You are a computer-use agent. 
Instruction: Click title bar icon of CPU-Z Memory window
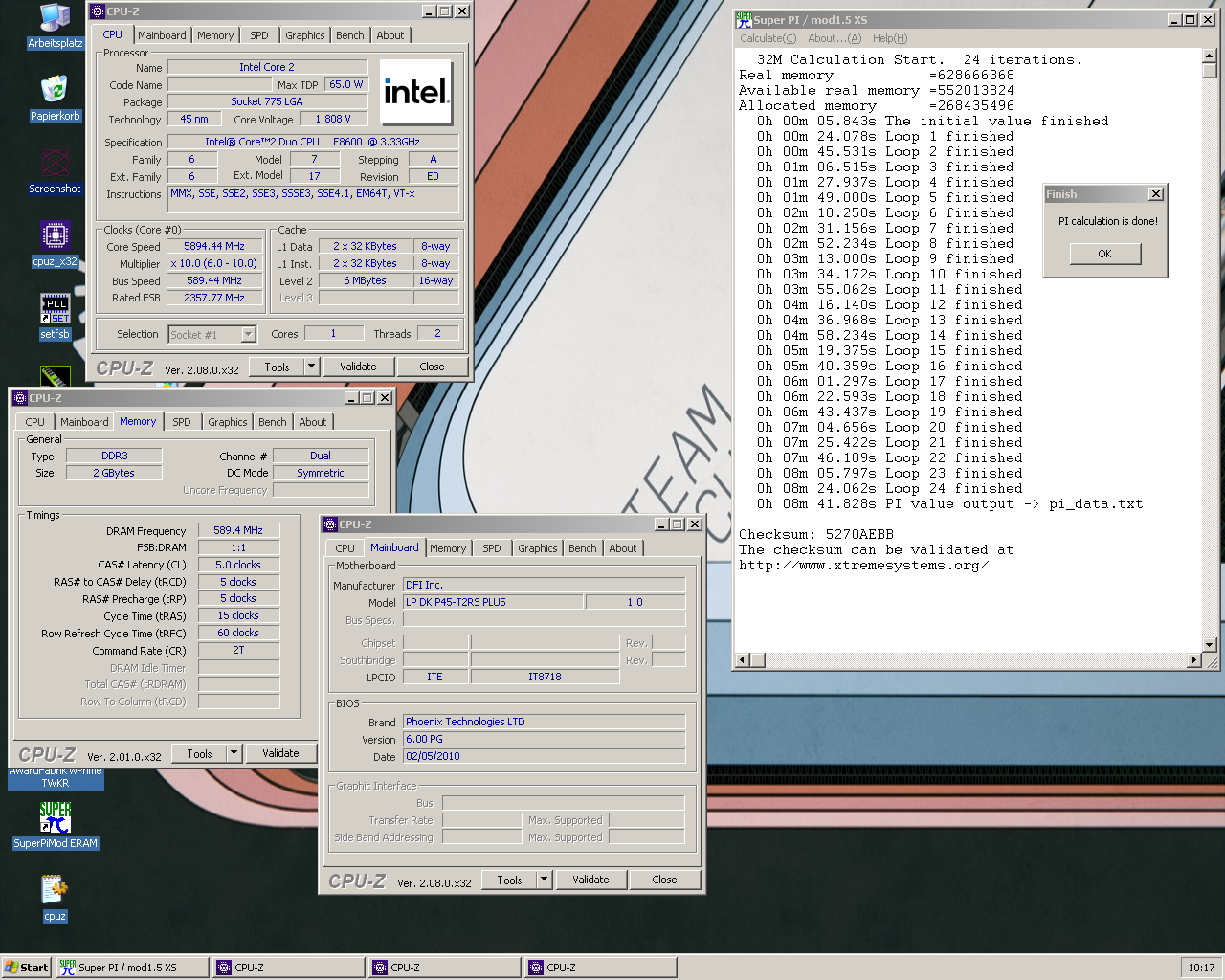point(20,398)
